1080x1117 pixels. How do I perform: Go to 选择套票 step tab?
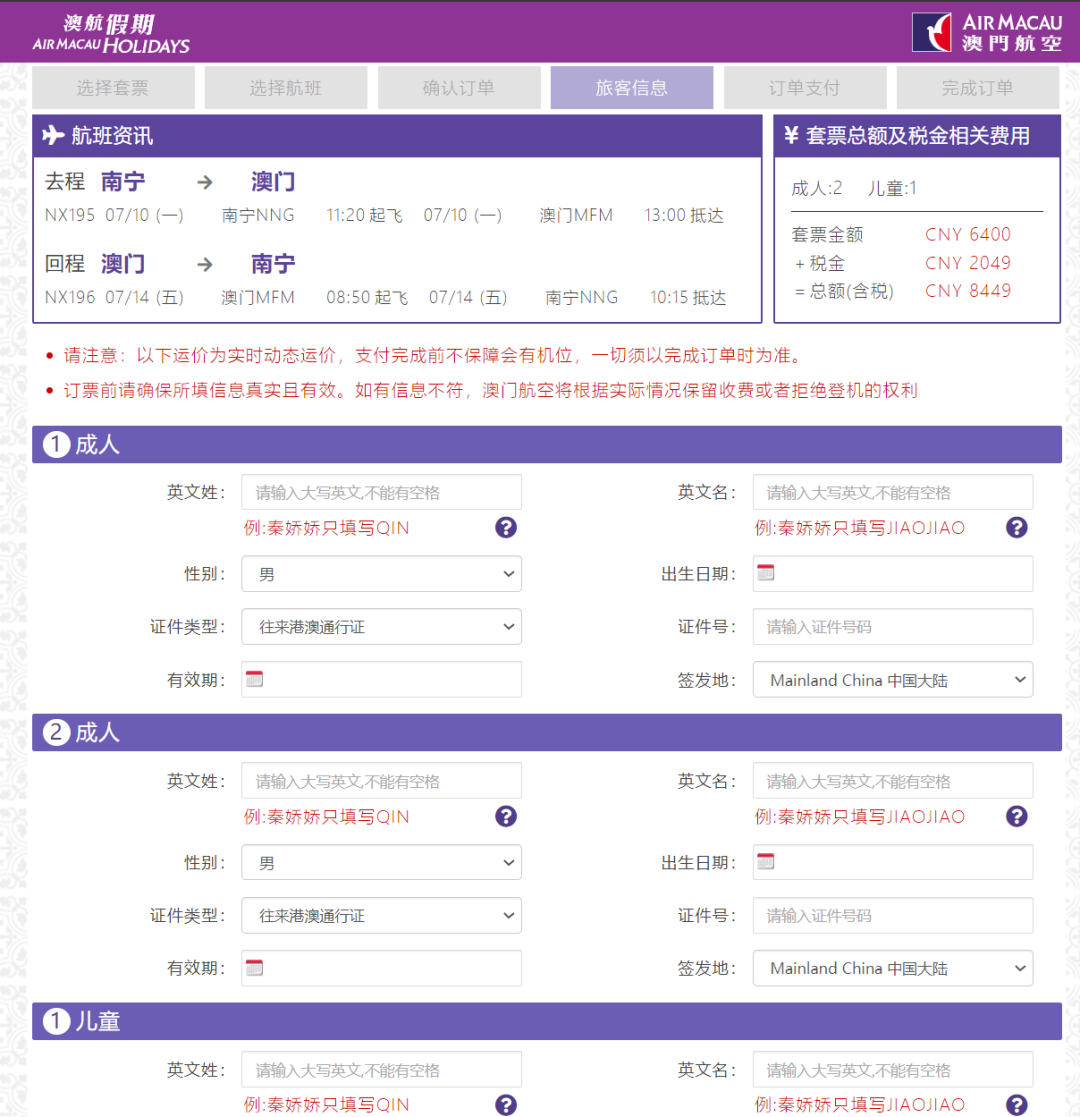[113, 88]
